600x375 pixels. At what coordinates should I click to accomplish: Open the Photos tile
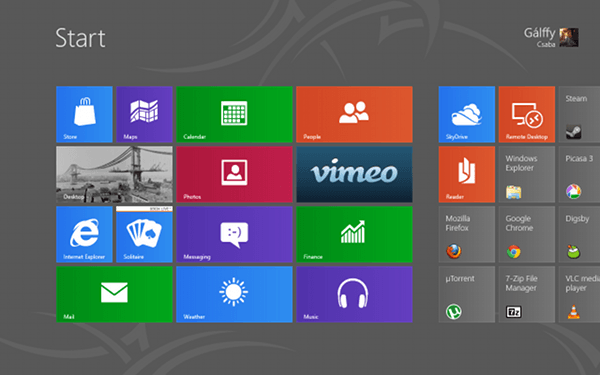tap(234, 174)
